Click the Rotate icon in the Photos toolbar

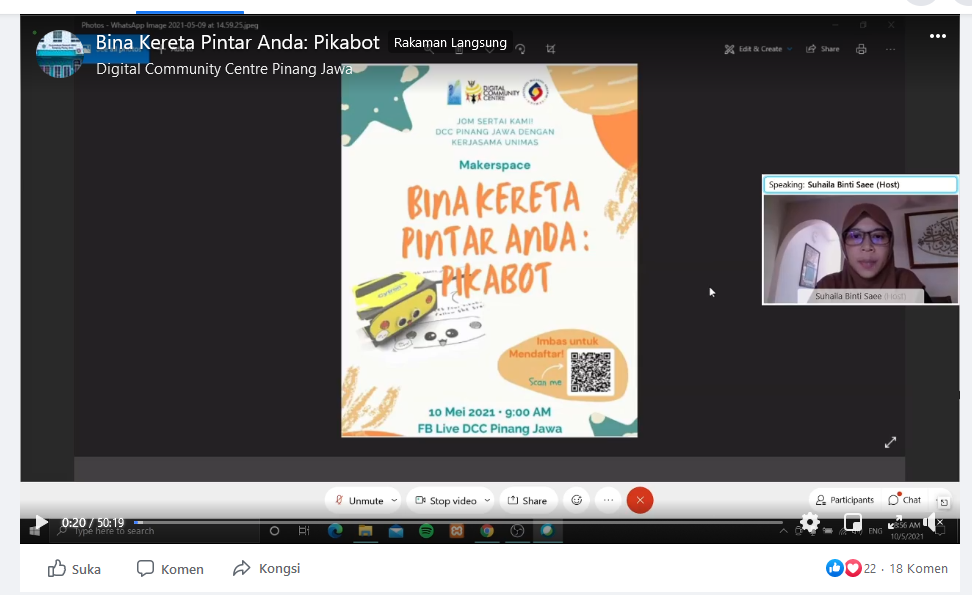(x=520, y=49)
